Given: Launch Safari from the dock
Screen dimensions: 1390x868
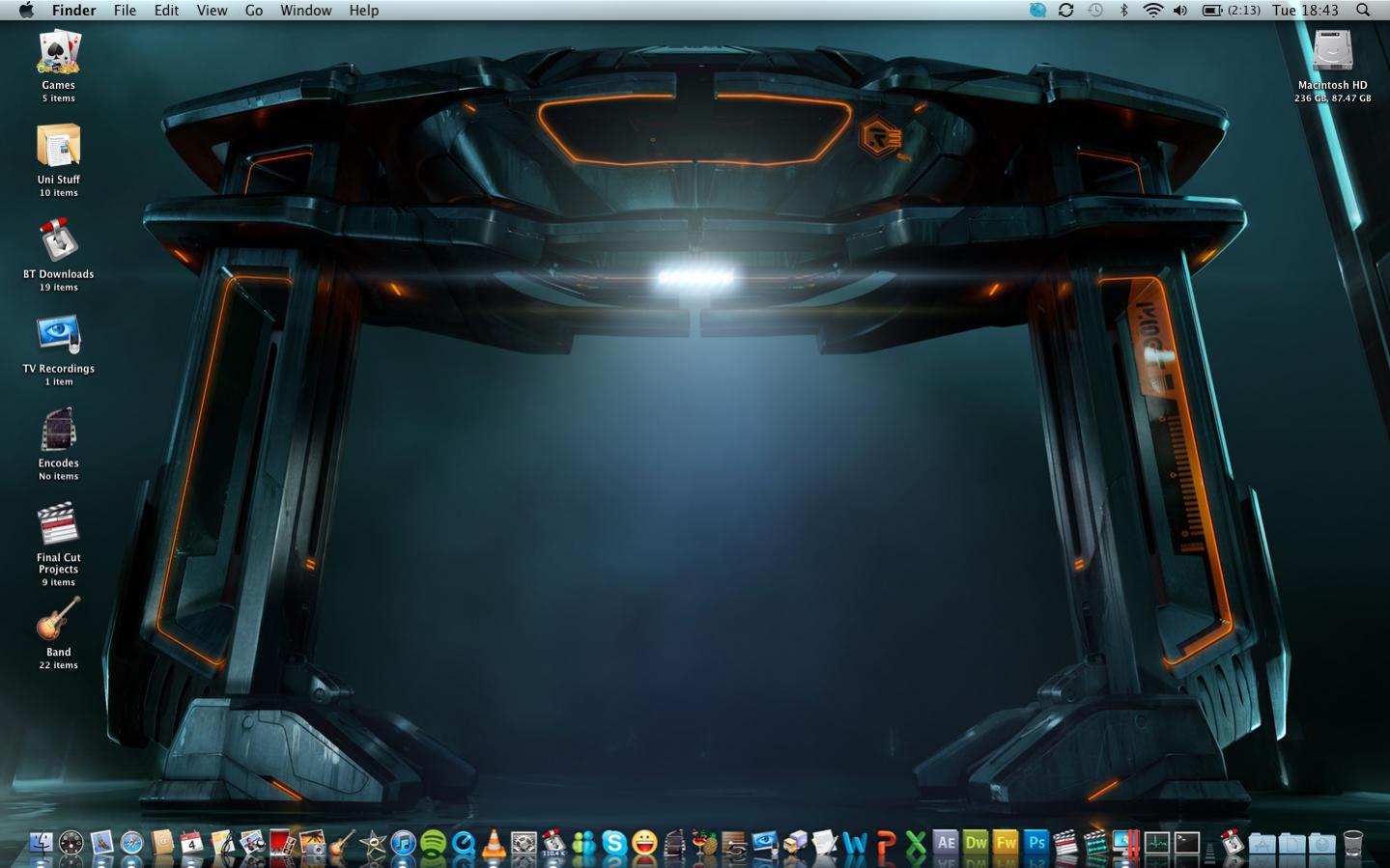Looking at the screenshot, I should click(x=131, y=843).
